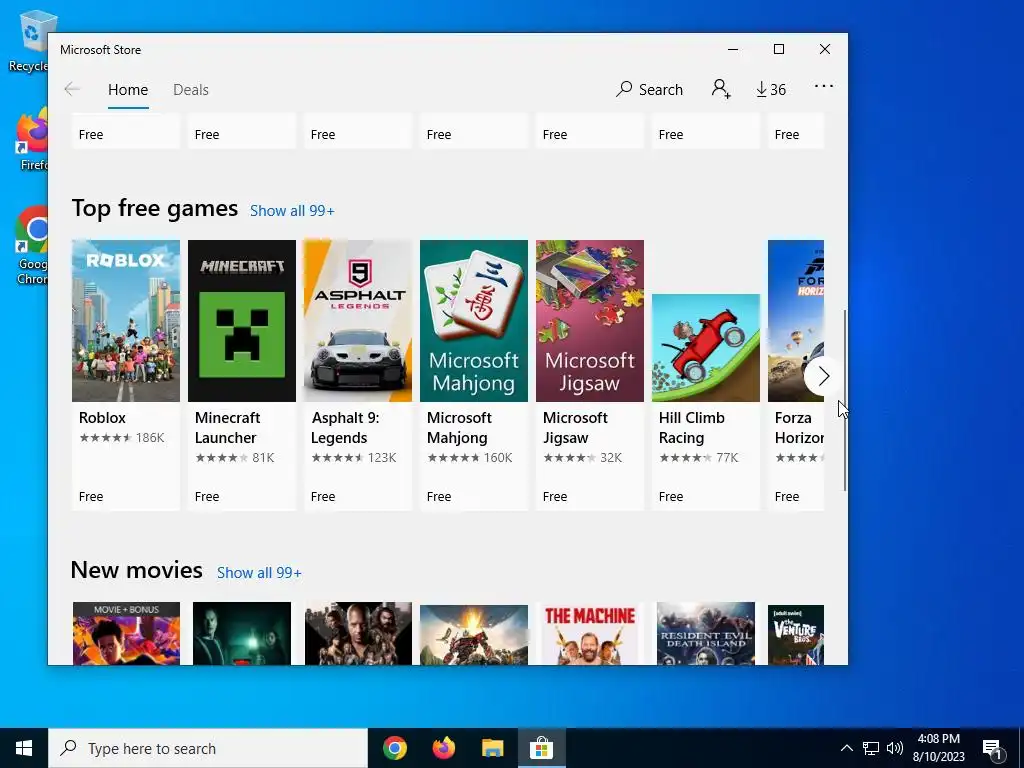1024x768 pixels.
Task: Open Downloads and updates showing 36
Action: pyautogui.click(x=771, y=89)
